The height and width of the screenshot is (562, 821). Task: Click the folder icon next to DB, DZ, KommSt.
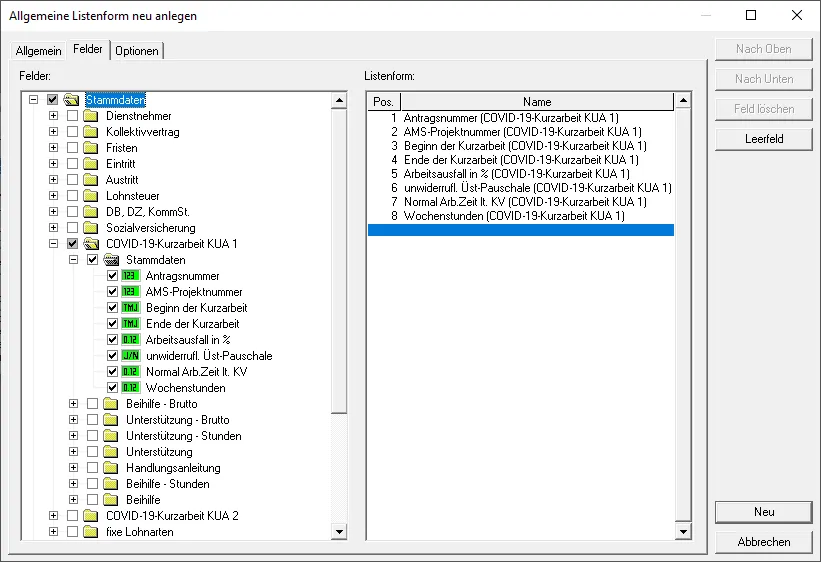tap(91, 212)
